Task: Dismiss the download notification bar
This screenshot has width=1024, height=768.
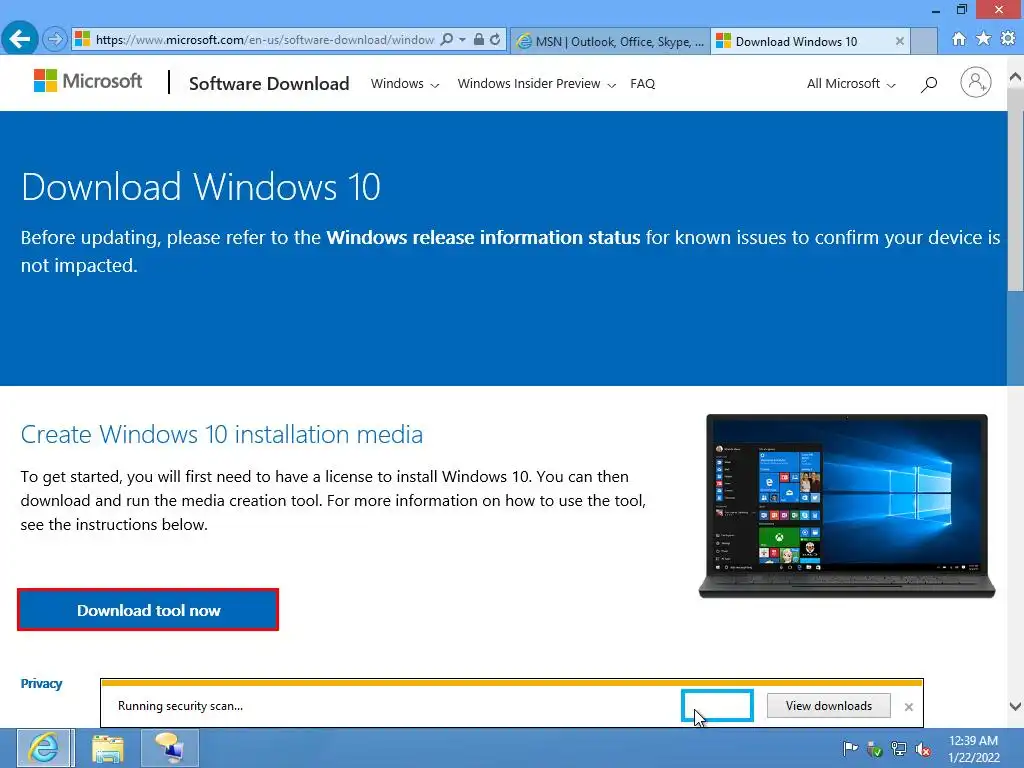Action: [x=908, y=707]
